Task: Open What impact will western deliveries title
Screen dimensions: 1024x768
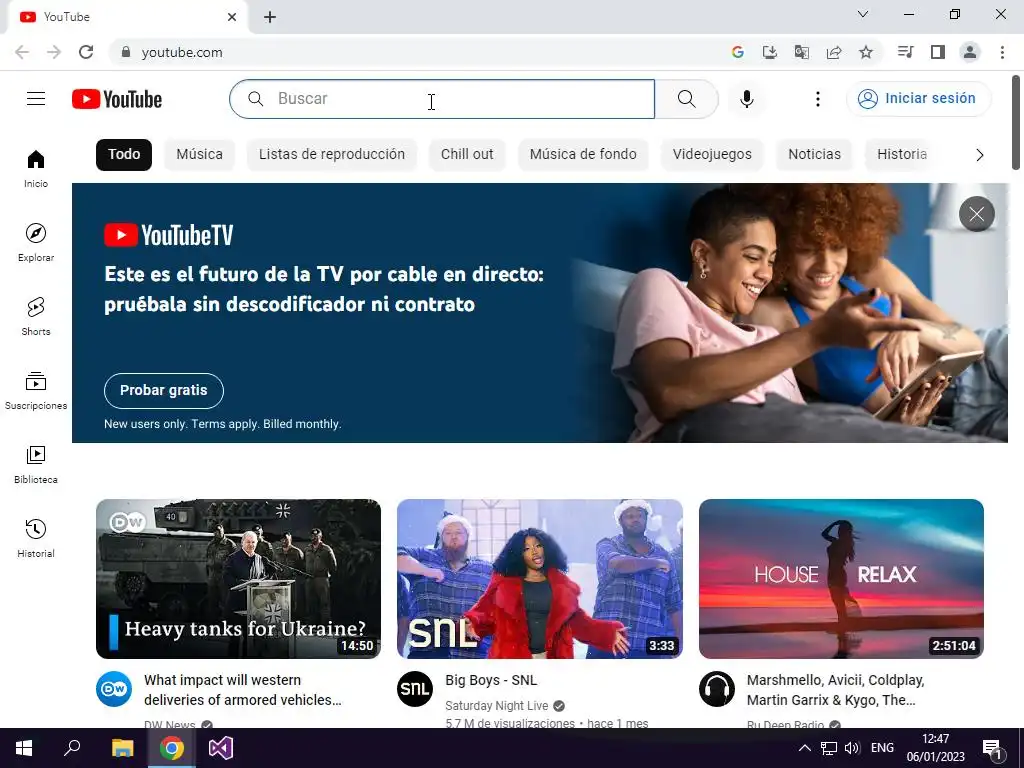Action: (243, 690)
